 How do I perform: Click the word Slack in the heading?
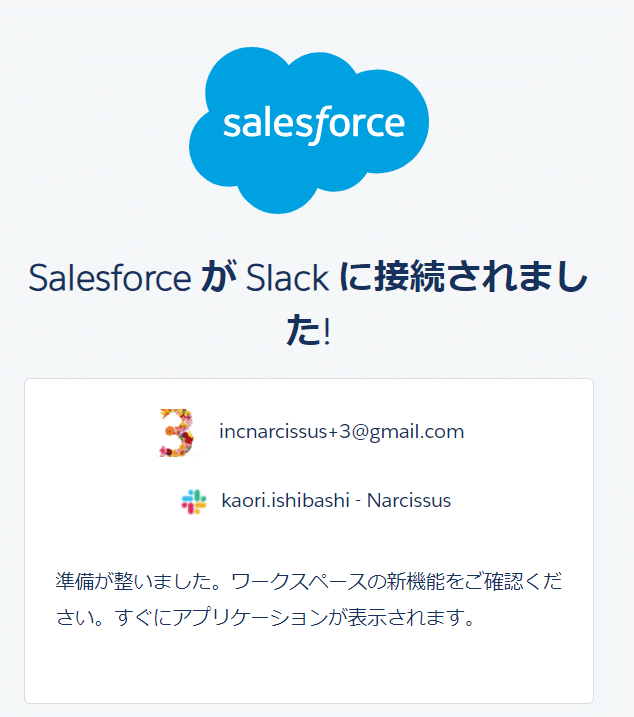click(x=287, y=277)
